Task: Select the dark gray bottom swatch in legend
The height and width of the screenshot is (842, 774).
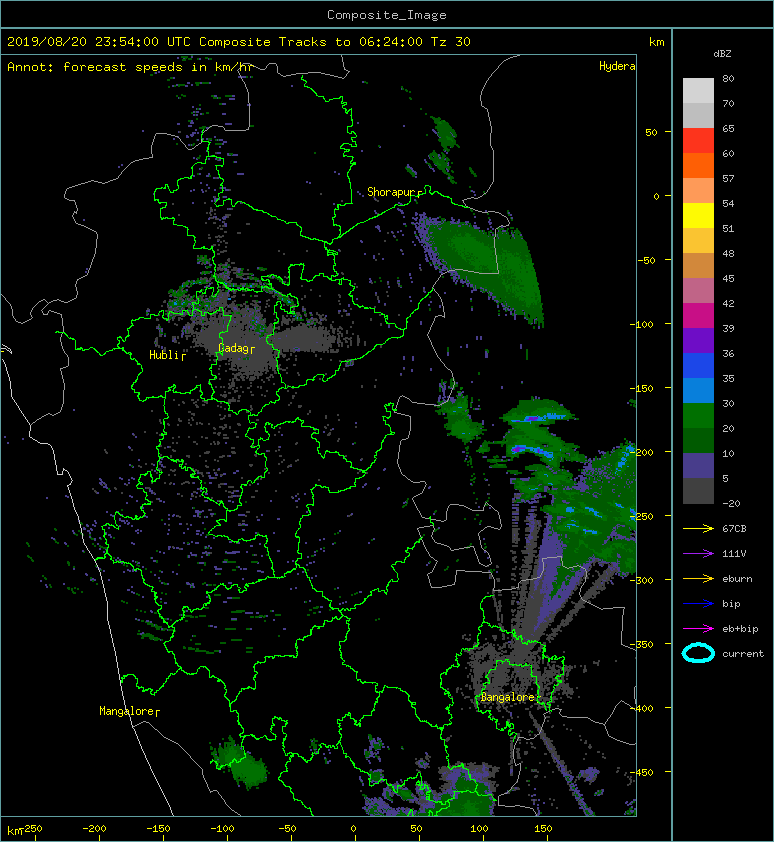Action: [698, 491]
